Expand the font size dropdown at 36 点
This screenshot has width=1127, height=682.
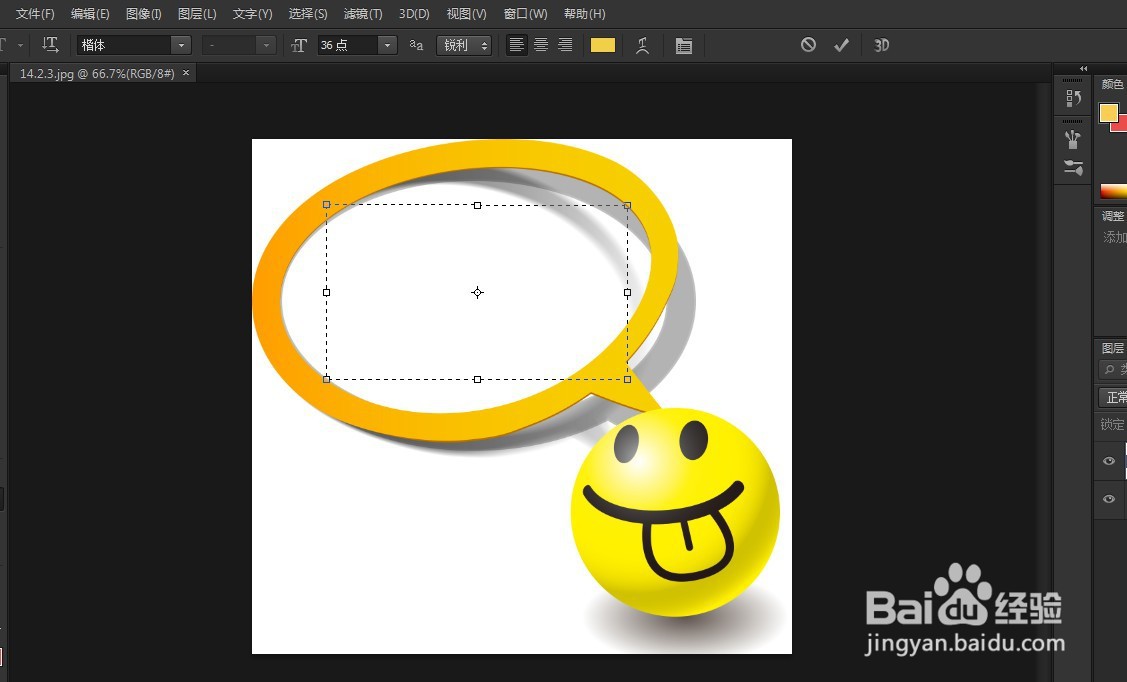click(x=386, y=45)
